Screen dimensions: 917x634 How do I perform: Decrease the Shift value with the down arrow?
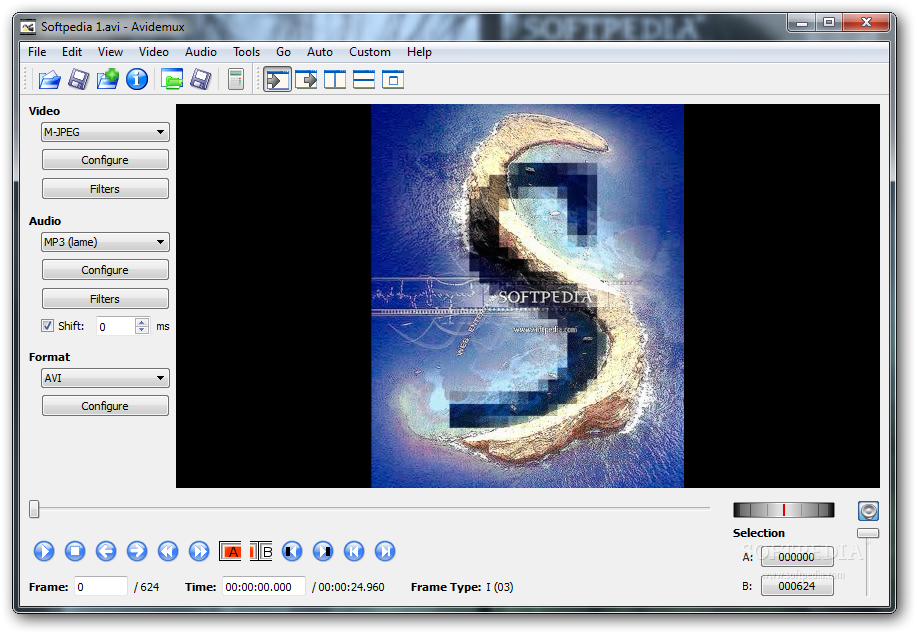(x=142, y=330)
